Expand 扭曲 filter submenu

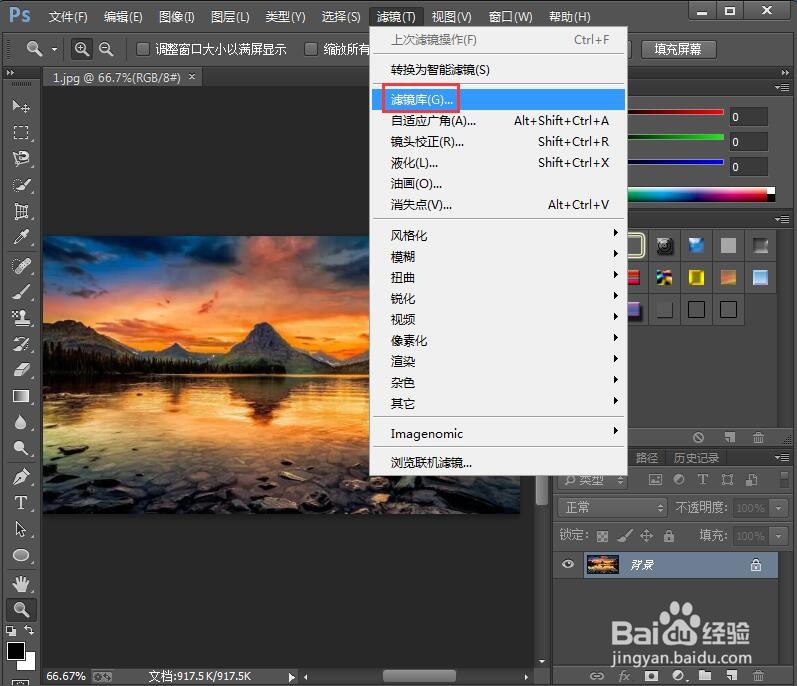tap(498, 277)
